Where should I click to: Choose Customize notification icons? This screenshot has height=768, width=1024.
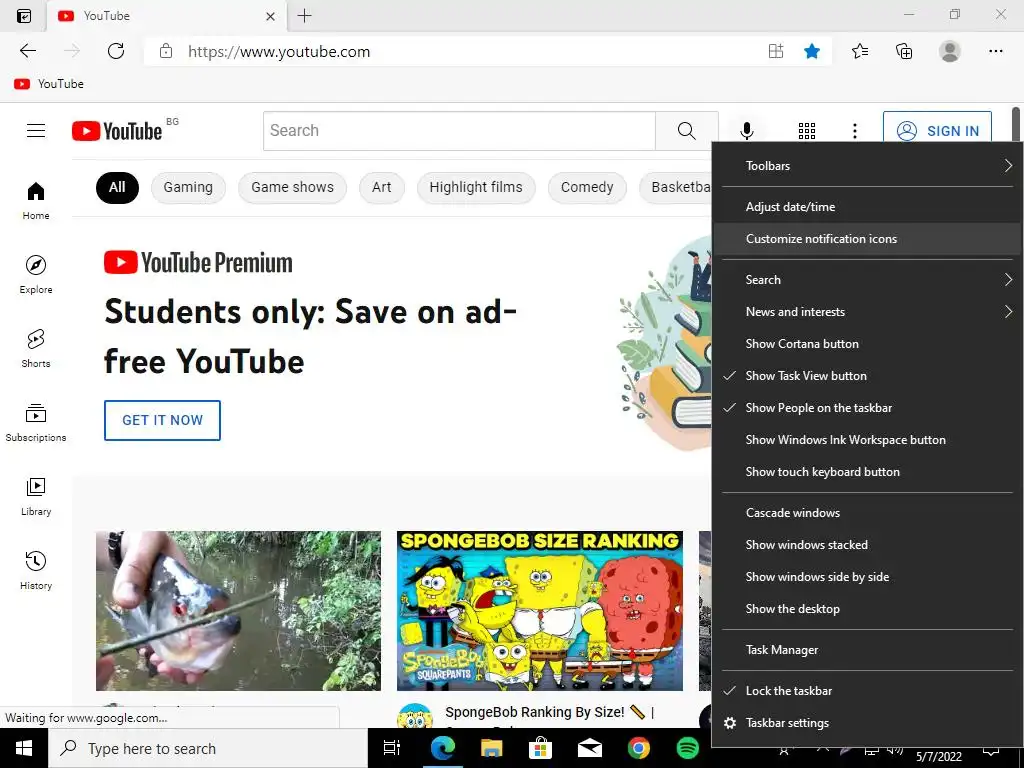click(868, 239)
